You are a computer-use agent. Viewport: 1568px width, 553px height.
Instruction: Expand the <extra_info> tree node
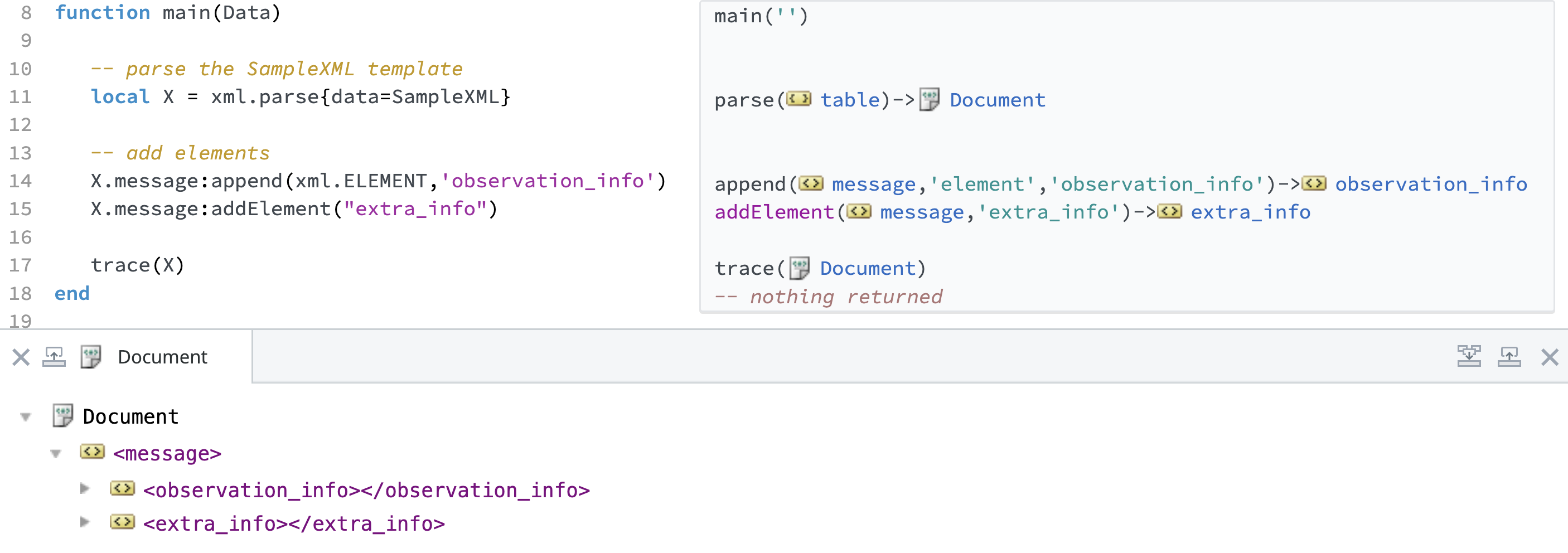(x=85, y=522)
